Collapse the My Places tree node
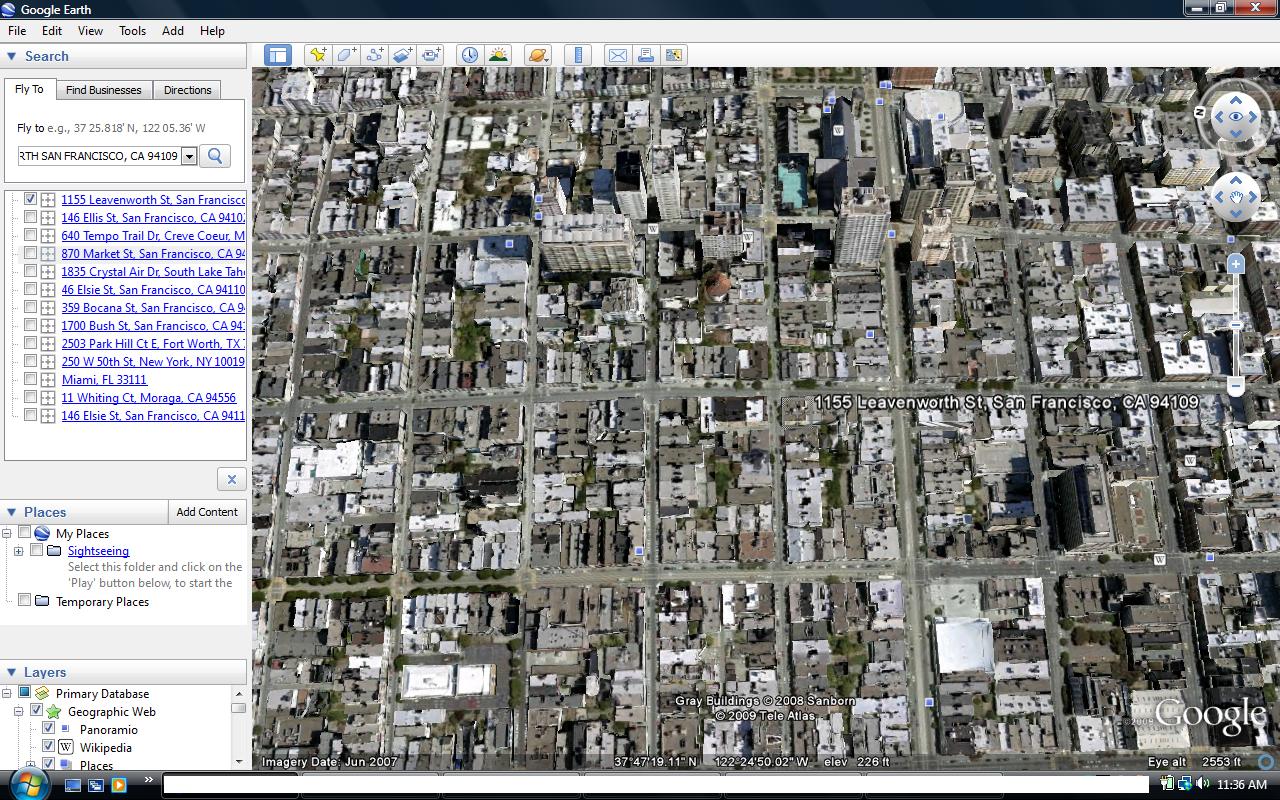The image size is (1280, 800). click(7, 534)
